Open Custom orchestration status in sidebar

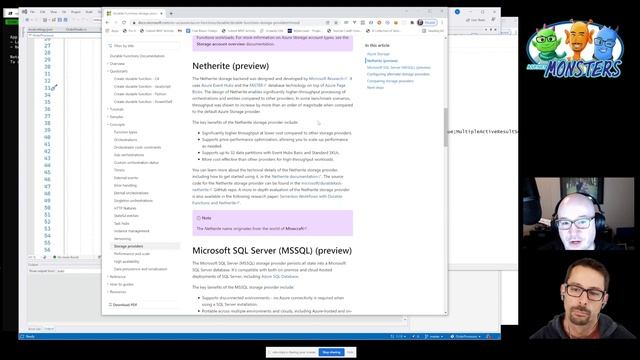tap(136, 162)
